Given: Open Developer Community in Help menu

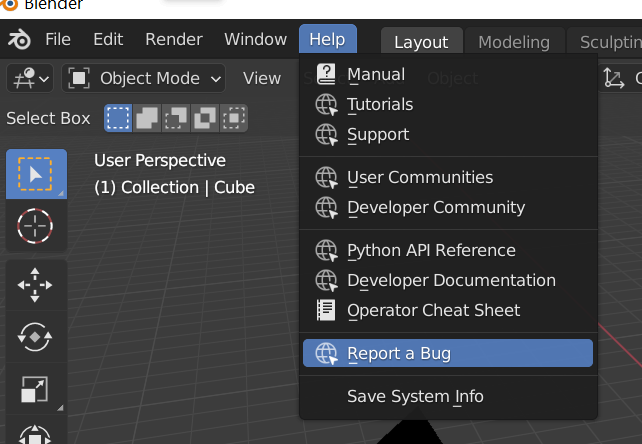Looking at the screenshot, I should click(448, 207).
